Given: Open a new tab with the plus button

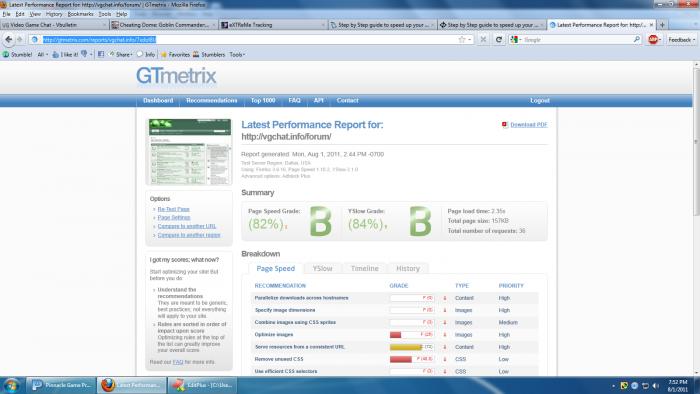Looking at the screenshot, I should [x=662, y=25].
